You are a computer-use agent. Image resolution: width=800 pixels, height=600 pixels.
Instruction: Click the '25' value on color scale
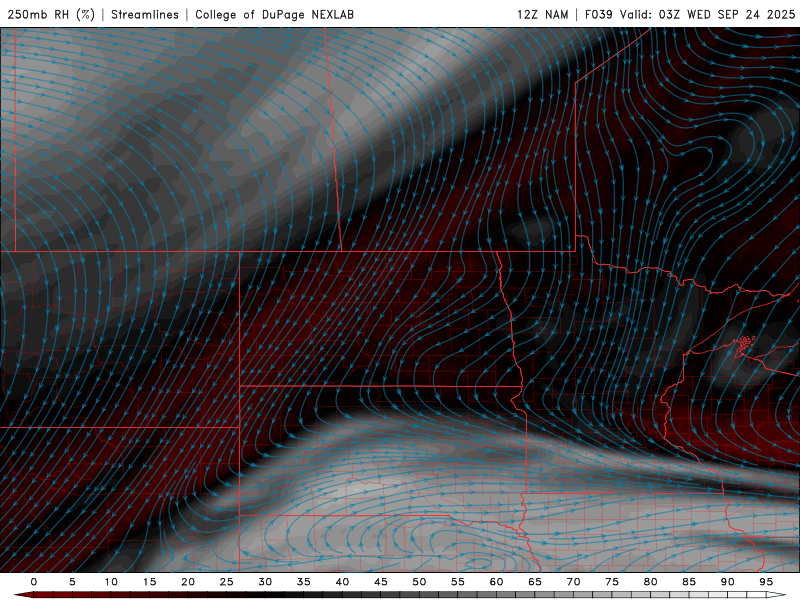[227, 582]
